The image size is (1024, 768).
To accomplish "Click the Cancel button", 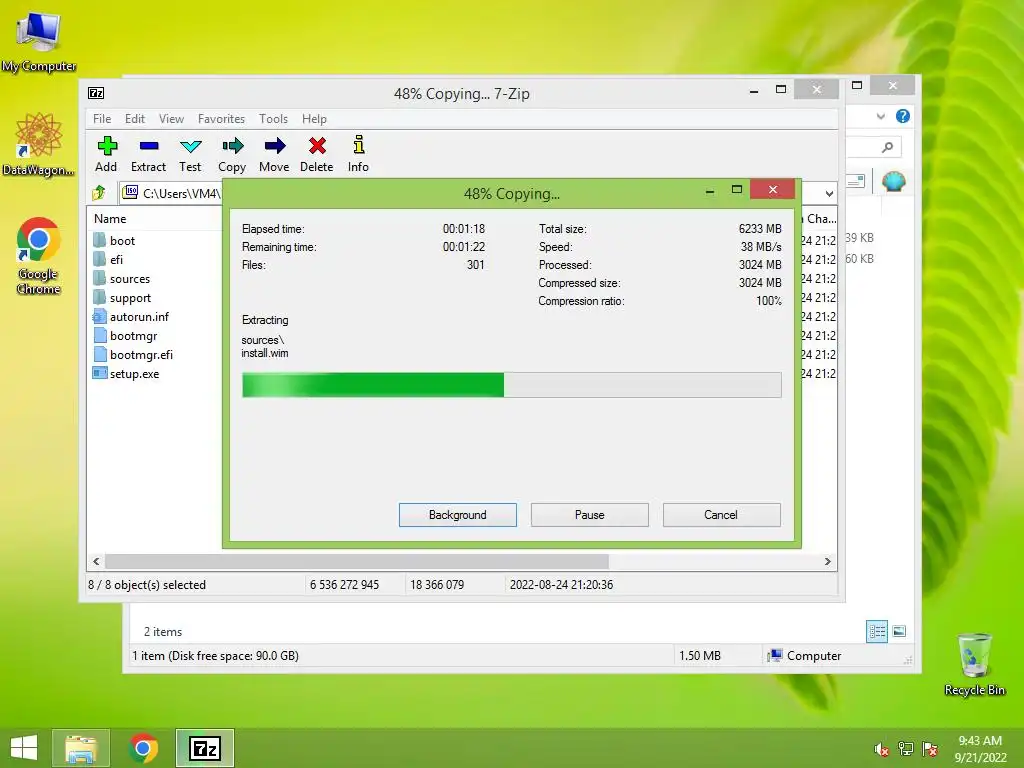I will 722,515.
